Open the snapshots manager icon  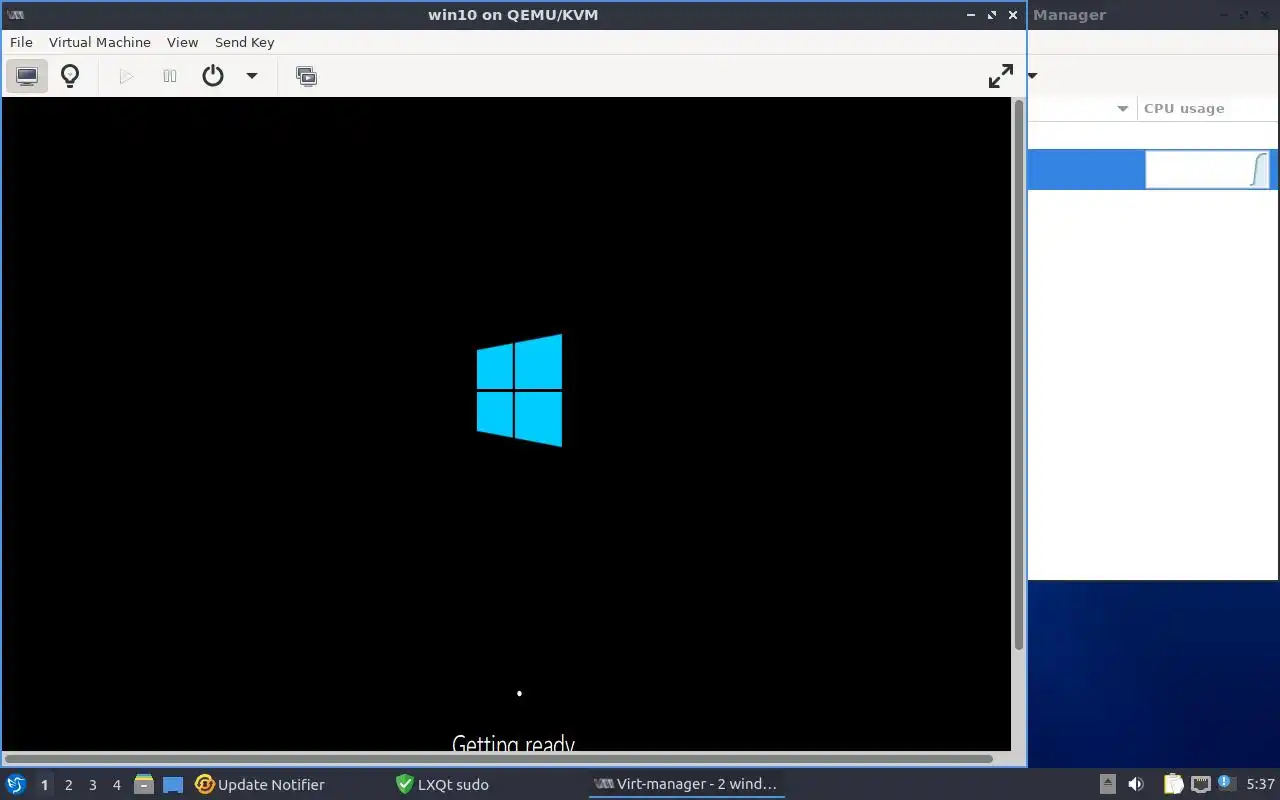[x=307, y=76]
